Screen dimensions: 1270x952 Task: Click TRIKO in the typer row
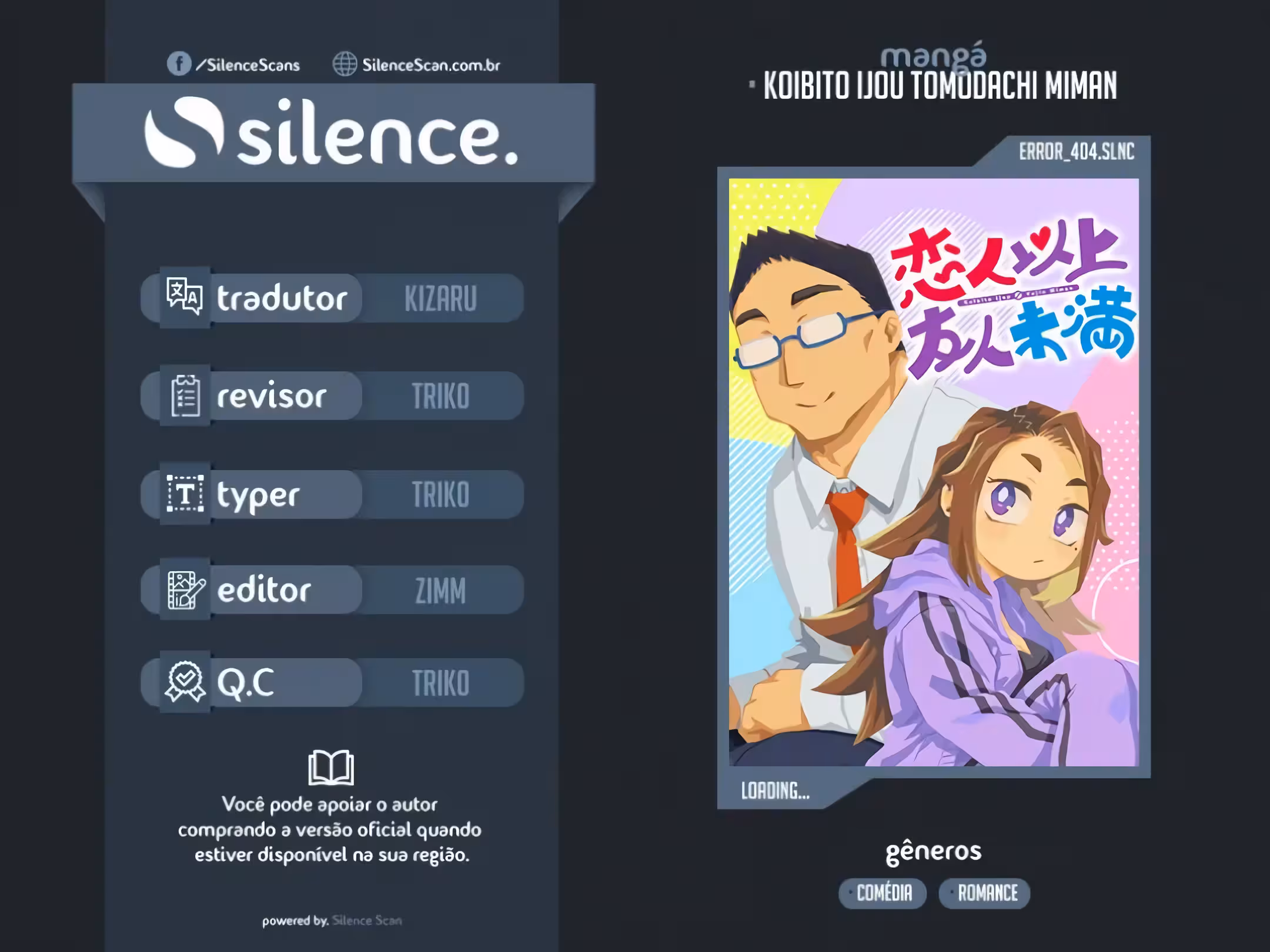pyautogui.click(x=440, y=495)
